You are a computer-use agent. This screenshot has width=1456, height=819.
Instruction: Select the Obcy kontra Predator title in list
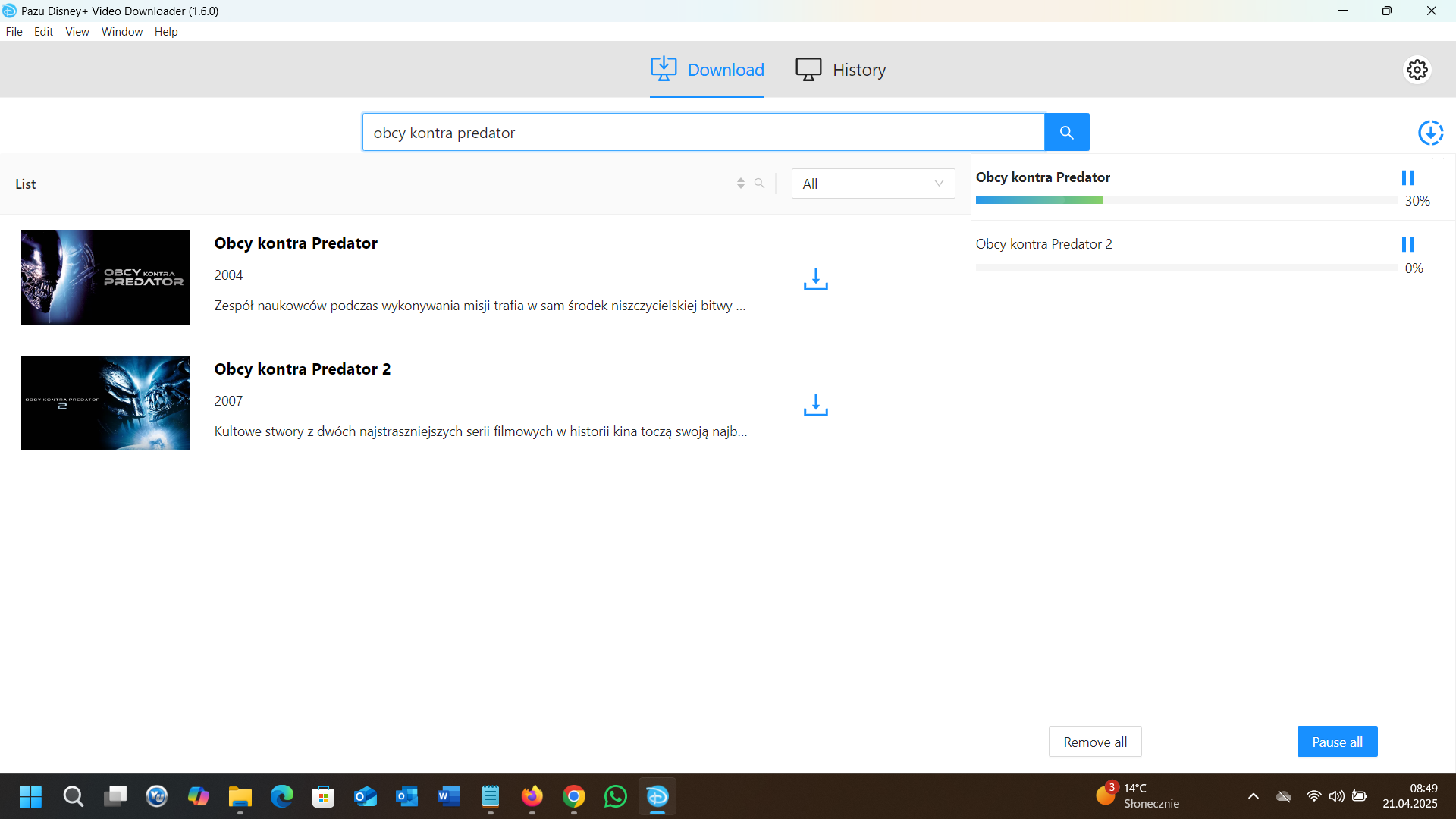point(296,243)
